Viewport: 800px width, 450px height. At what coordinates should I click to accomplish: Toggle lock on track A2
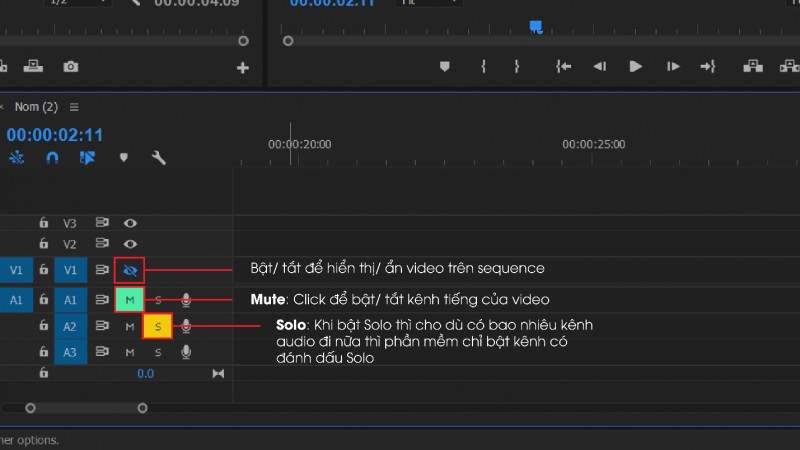pyautogui.click(x=44, y=326)
